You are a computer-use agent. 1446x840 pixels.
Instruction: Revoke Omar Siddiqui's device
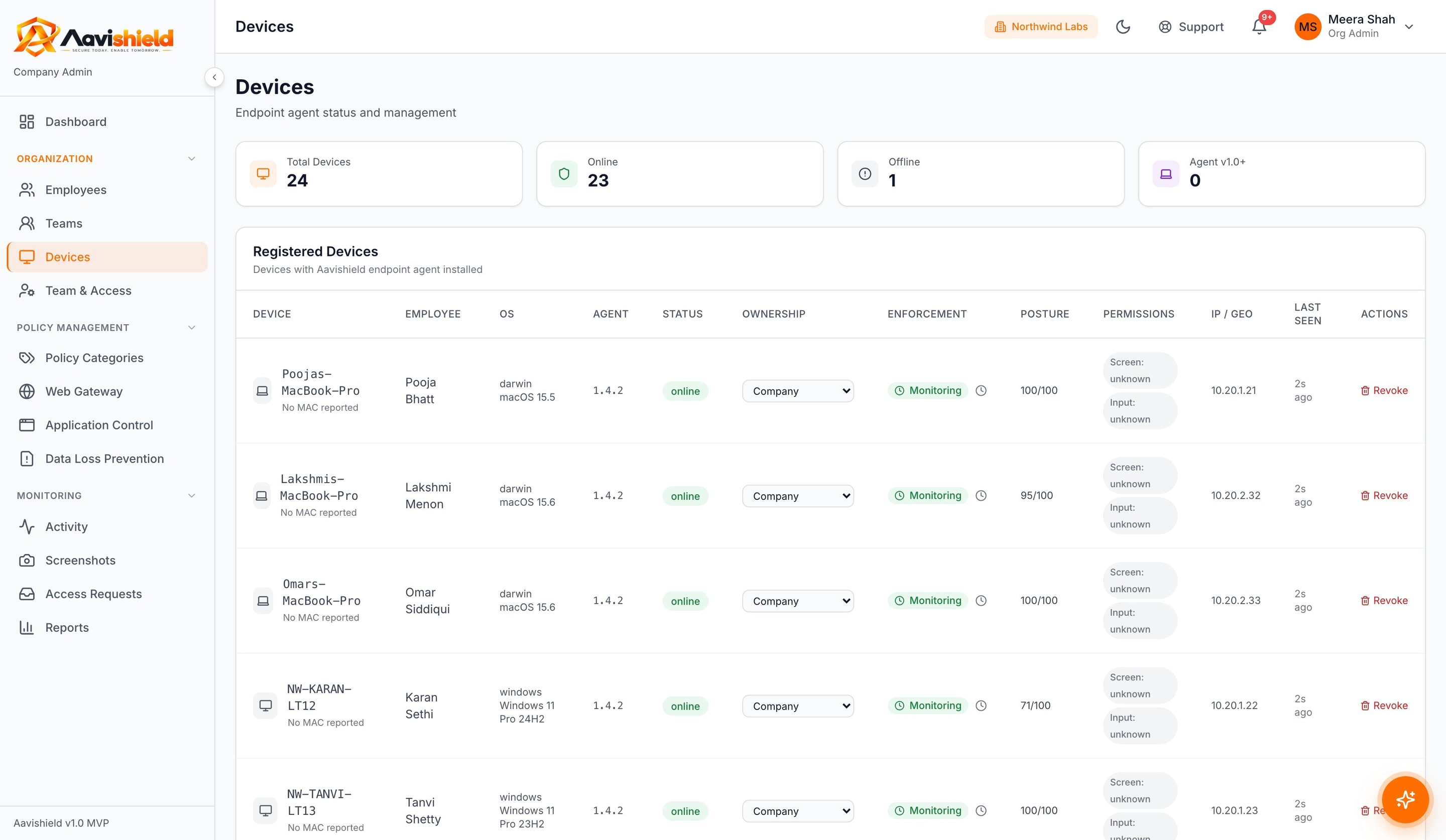pyautogui.click(x=1384, y=600)
